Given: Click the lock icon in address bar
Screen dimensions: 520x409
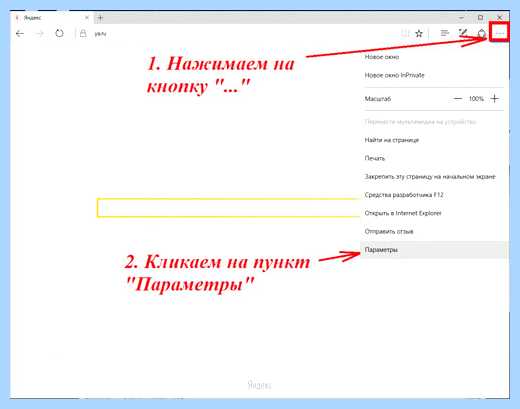Looking at the screenshot, I should (83, 33).
